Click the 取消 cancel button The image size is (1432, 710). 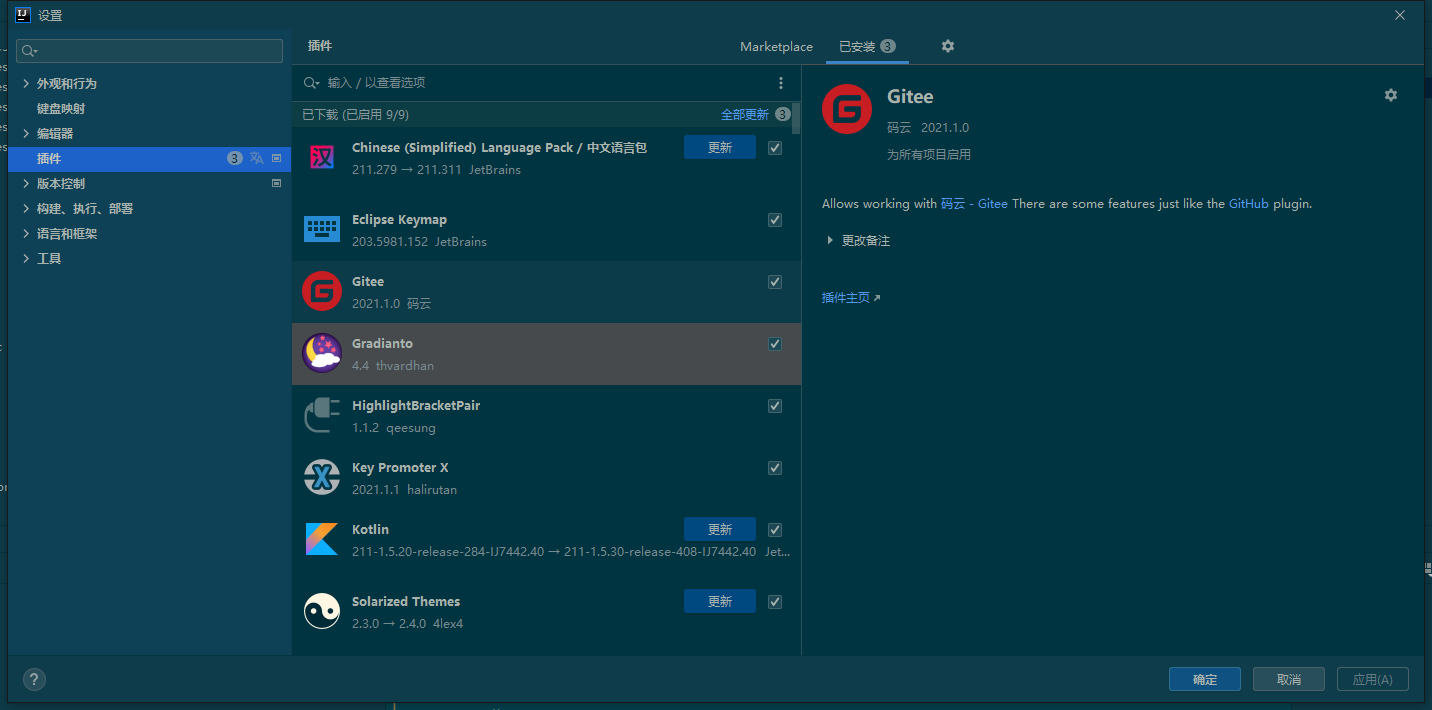(x=1289, y=679)
